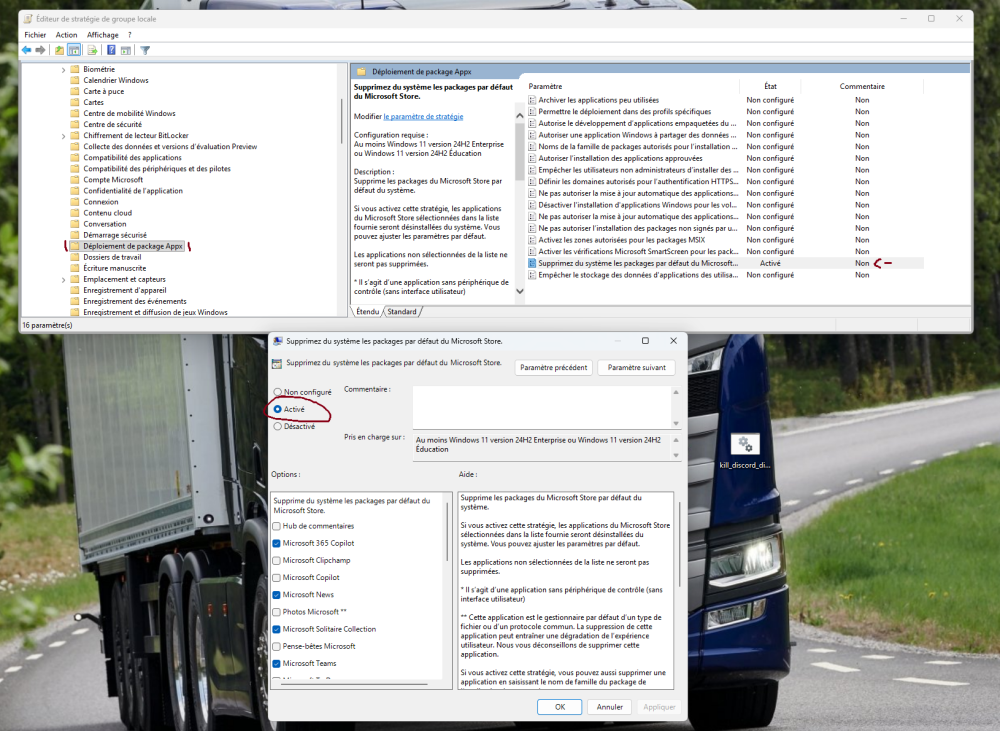The width and height of the screenshot is (1000, 731).
Task: Toggle the Show/Hide action pane toolbar icon
Action: click(x=126, y=50)
